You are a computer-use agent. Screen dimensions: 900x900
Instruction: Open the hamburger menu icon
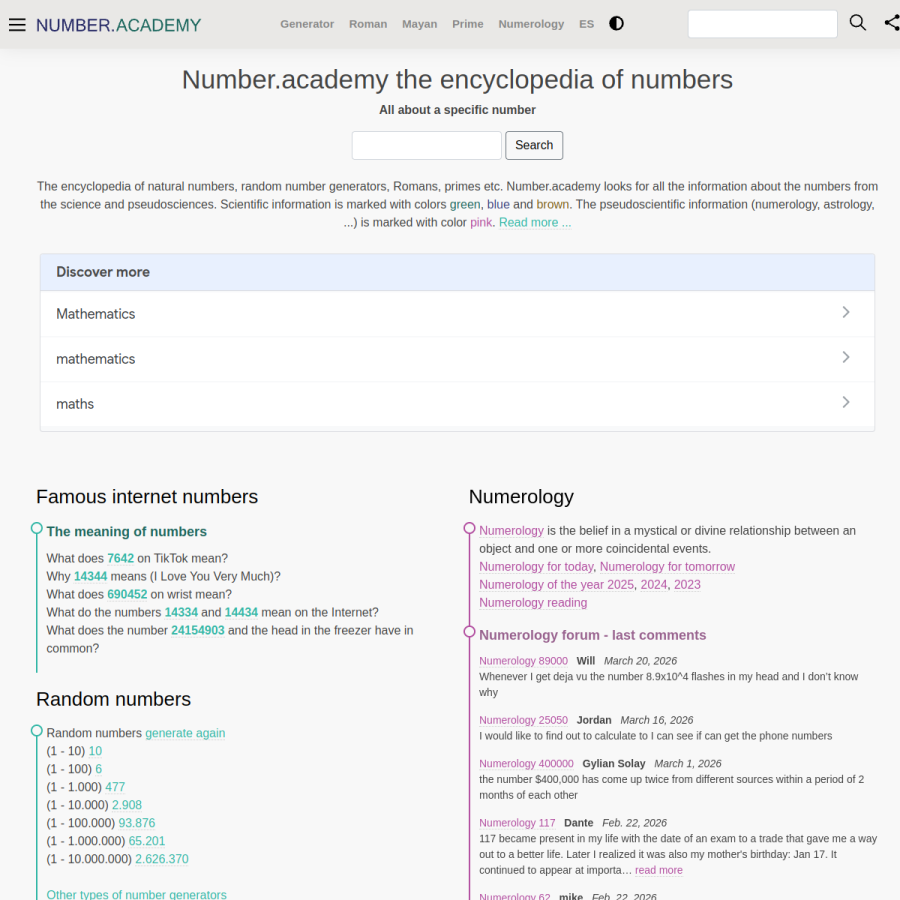coord(17,25)
